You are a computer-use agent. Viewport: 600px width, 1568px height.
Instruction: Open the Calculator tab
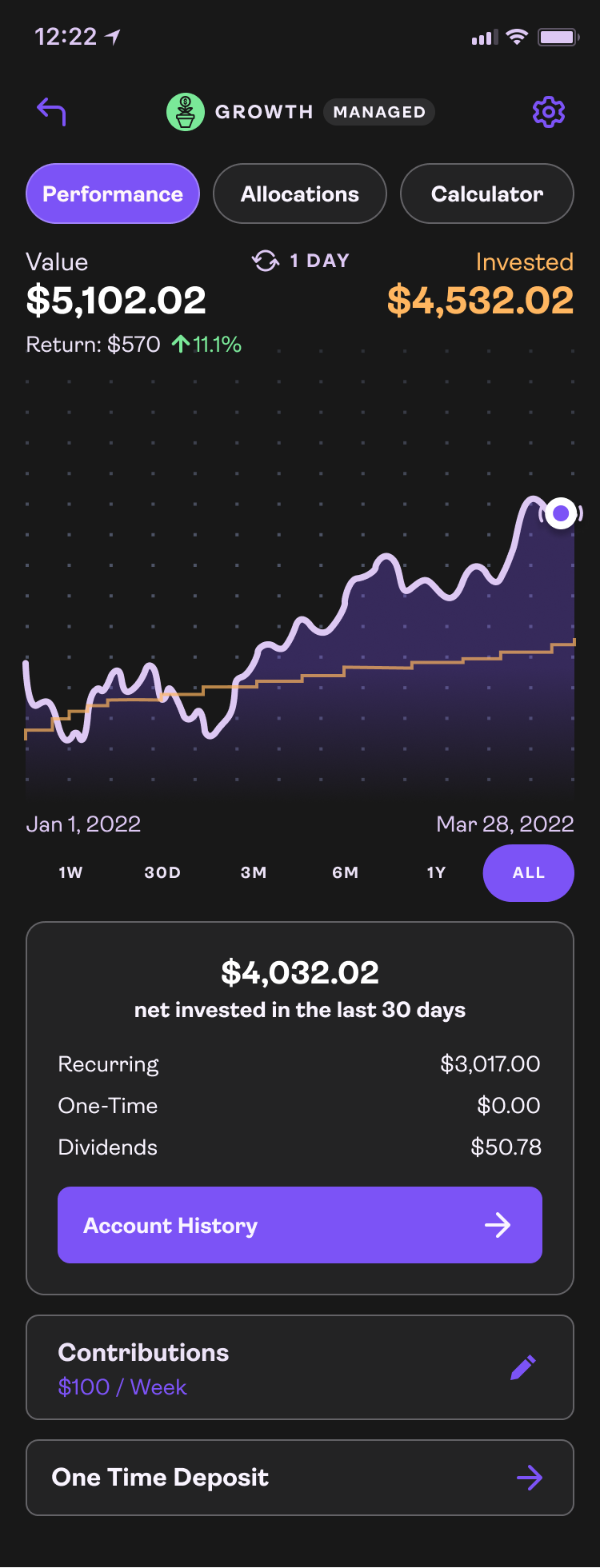pos(486,194)
